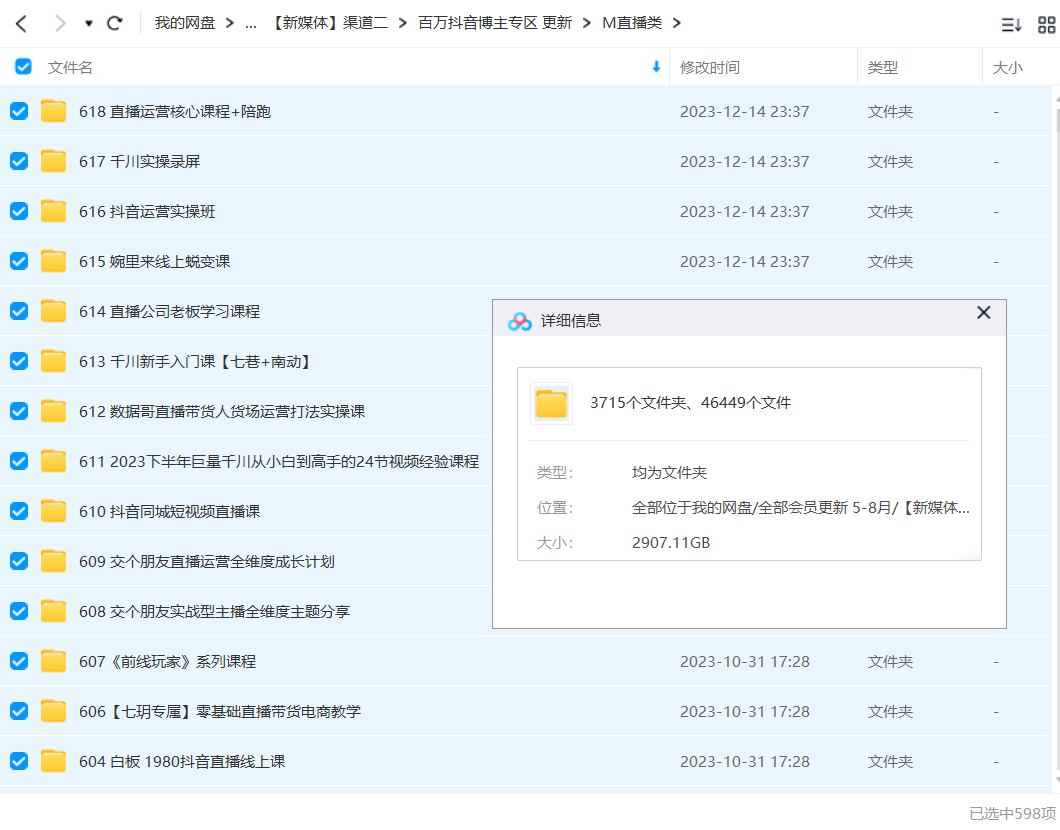Viewport: 1060px width, 830px height.
Task: Refresh the current folder listing
Action: pos(115,23)
